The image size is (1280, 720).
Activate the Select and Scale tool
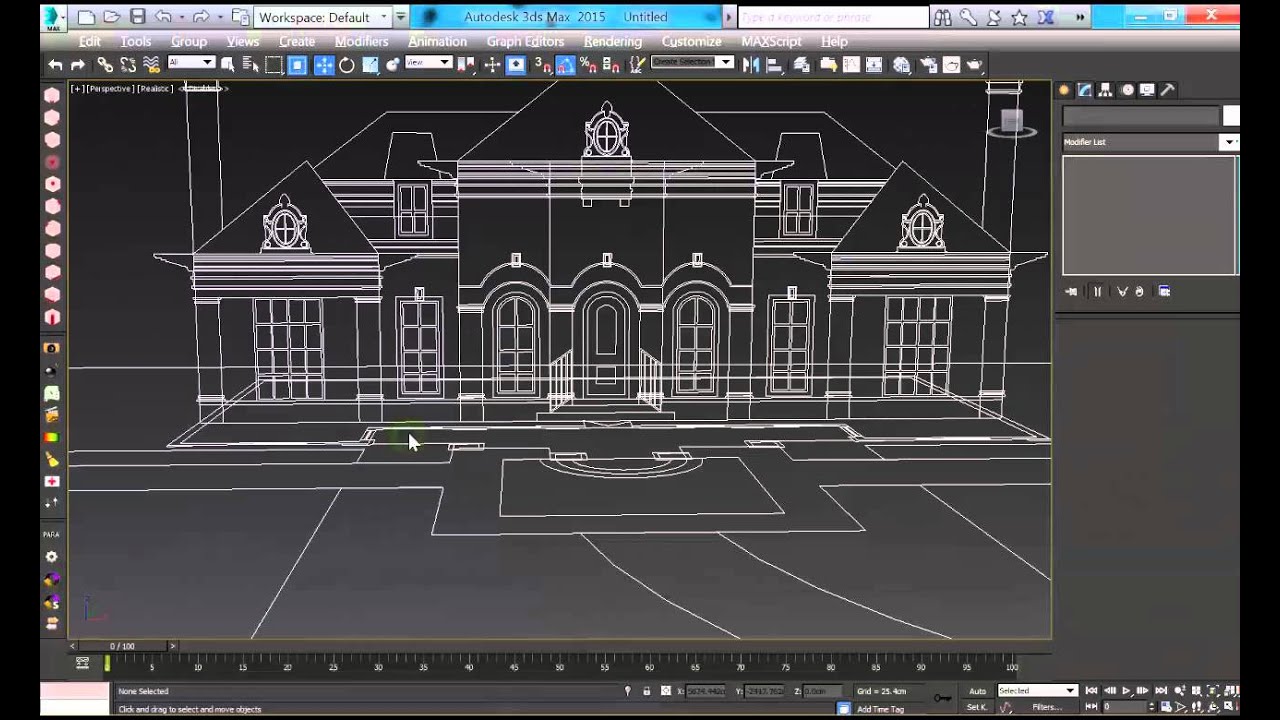[370, 65]
